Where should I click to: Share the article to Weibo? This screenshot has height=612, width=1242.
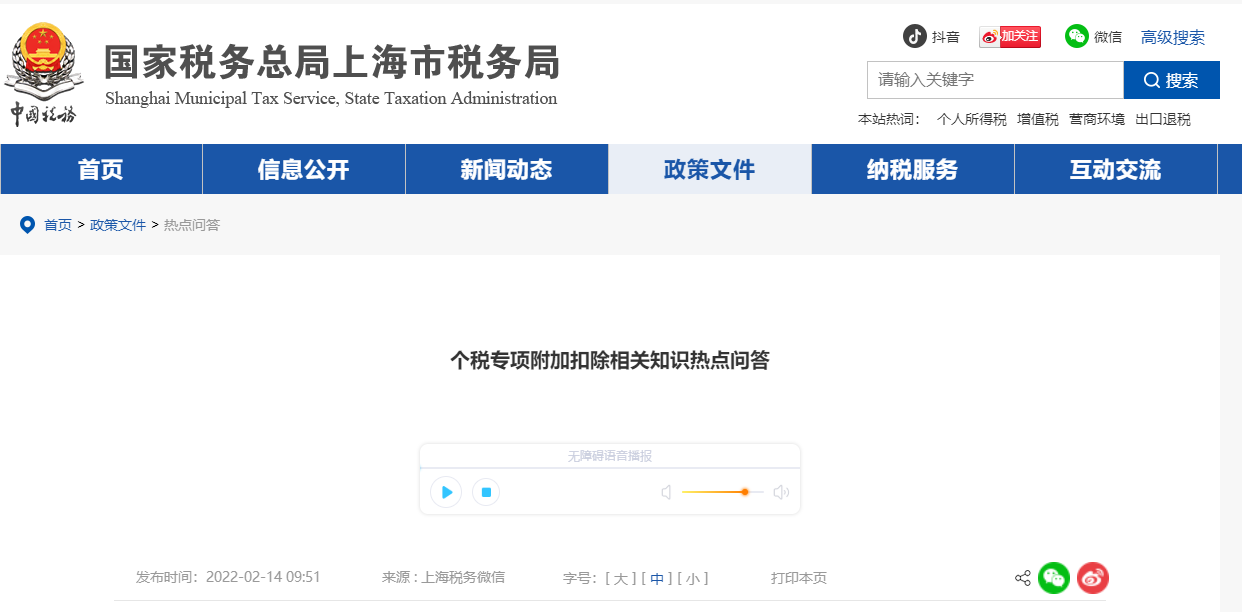1092,578
